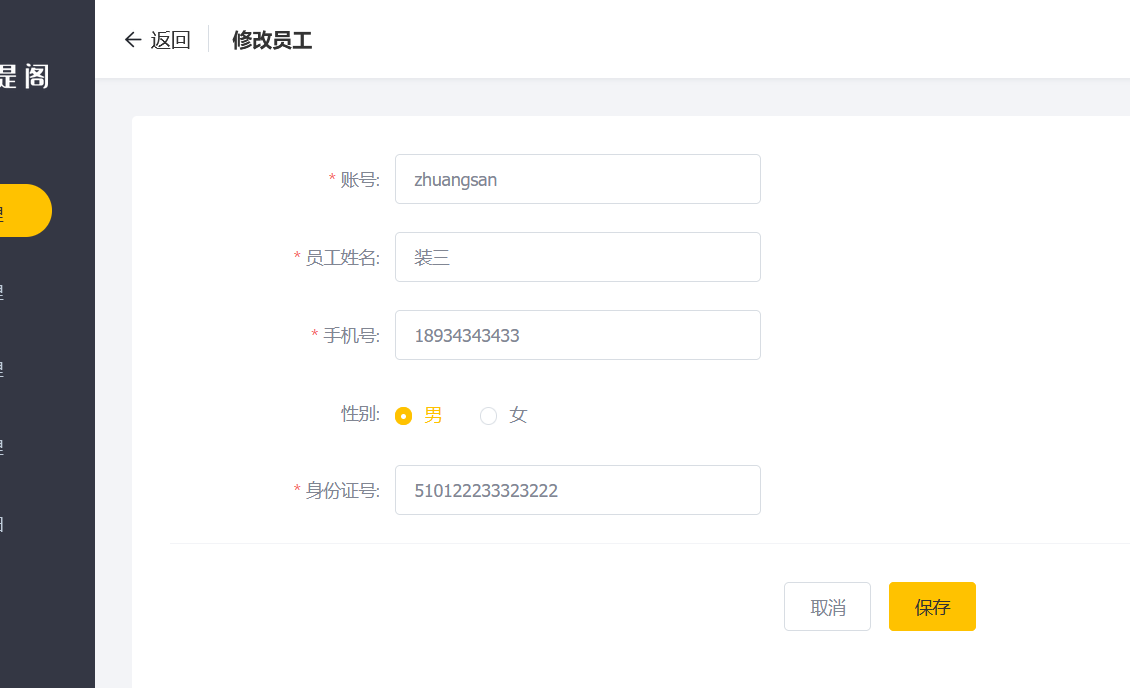1130x688 pixels.
Task: Click the 账号 field label
Action: [360, 179]
